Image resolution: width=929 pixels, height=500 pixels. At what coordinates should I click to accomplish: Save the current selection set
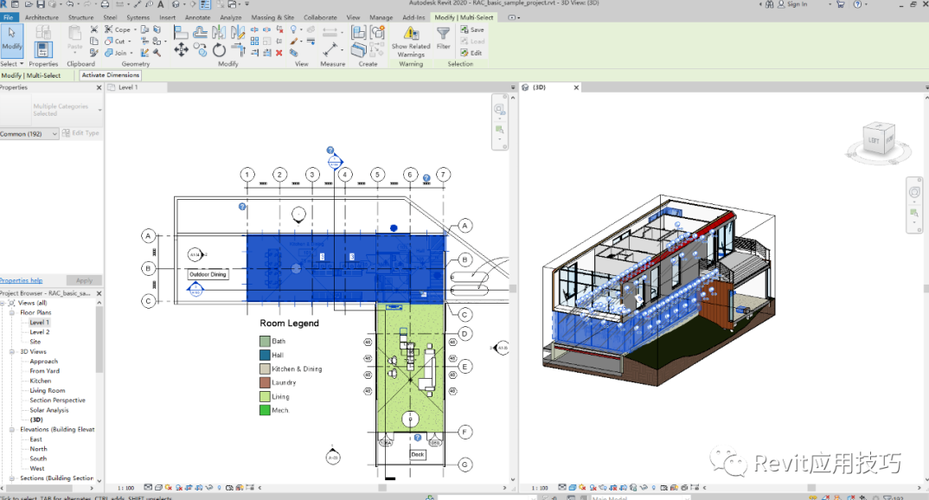click(x=471, y=30)
